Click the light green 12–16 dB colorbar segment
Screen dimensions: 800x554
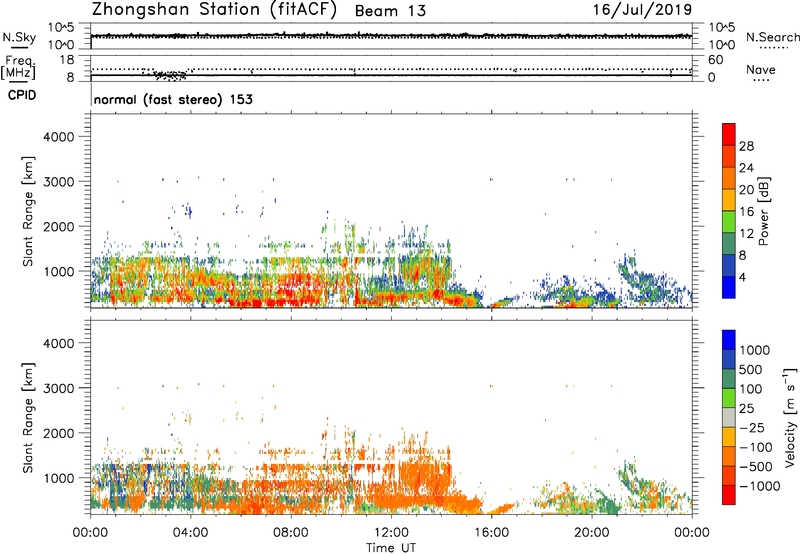[729, 221]
